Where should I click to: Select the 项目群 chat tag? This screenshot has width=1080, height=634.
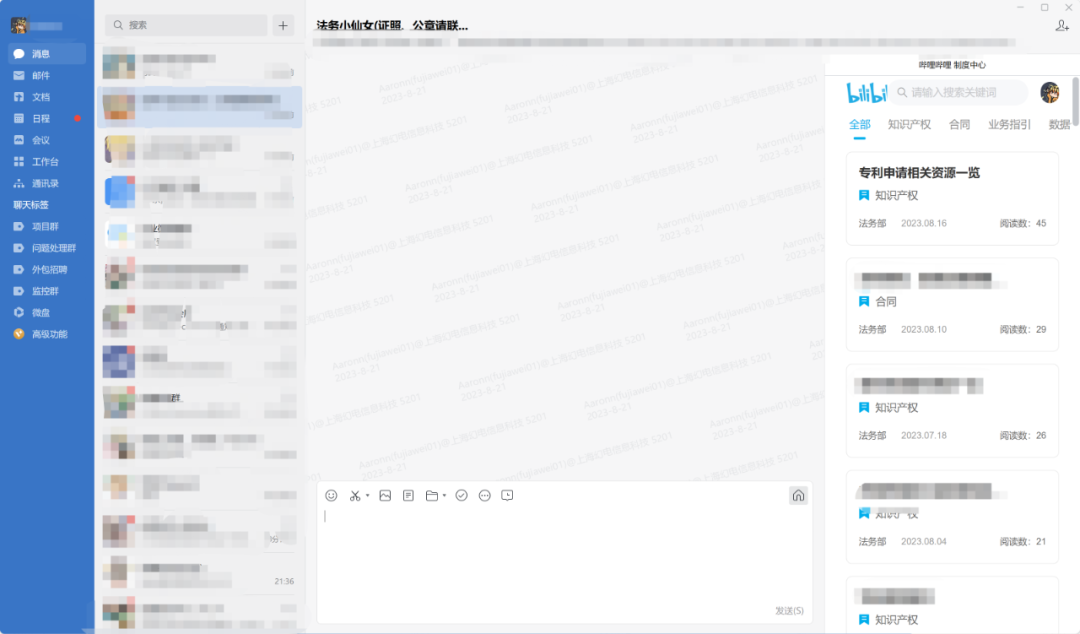point(47,226)
